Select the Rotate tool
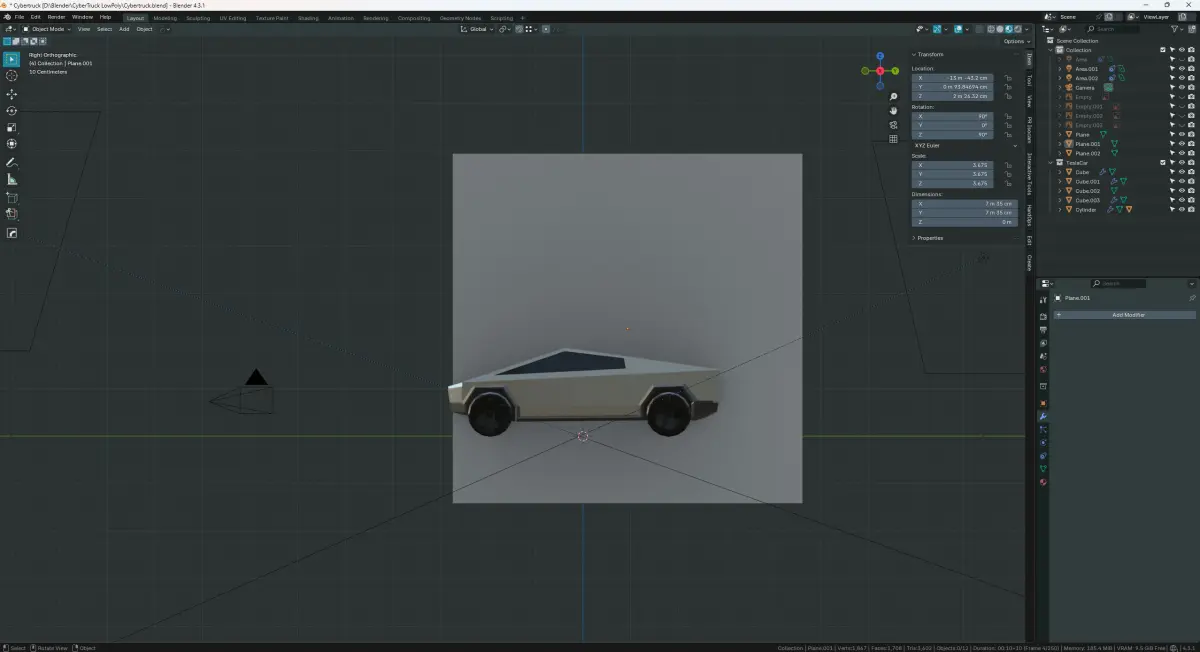Viewport: 1200px width, 652px height. point(12,111)
